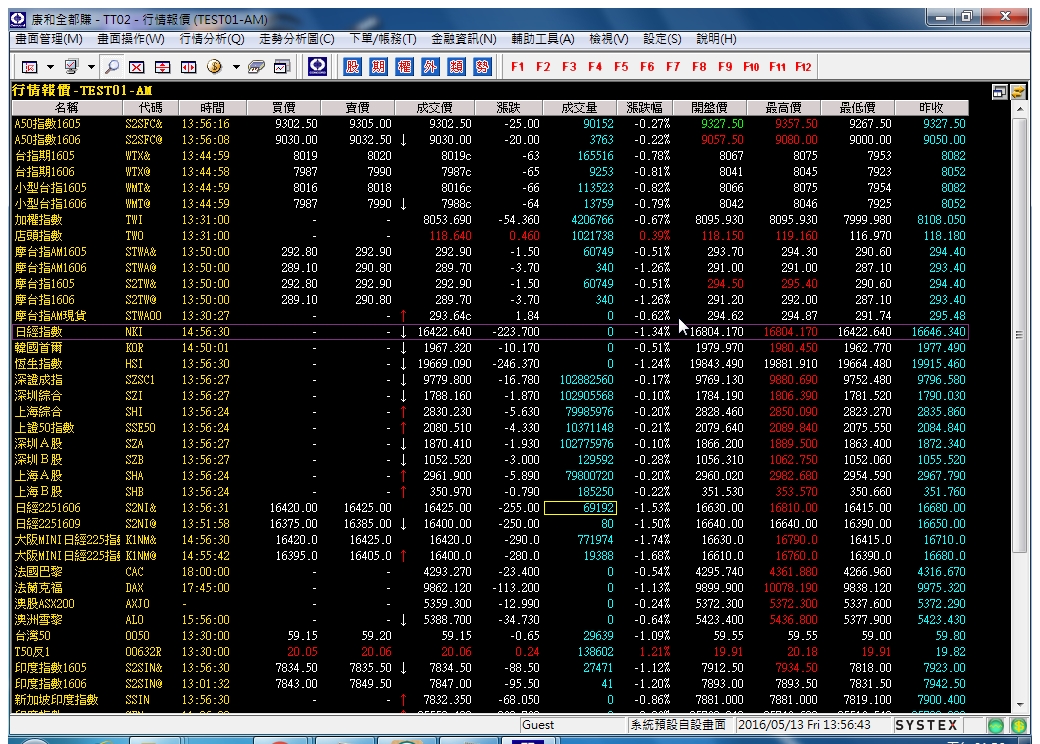
Task: Click the SYSTEX logo in status bar
Action: [x=927, y=725]
